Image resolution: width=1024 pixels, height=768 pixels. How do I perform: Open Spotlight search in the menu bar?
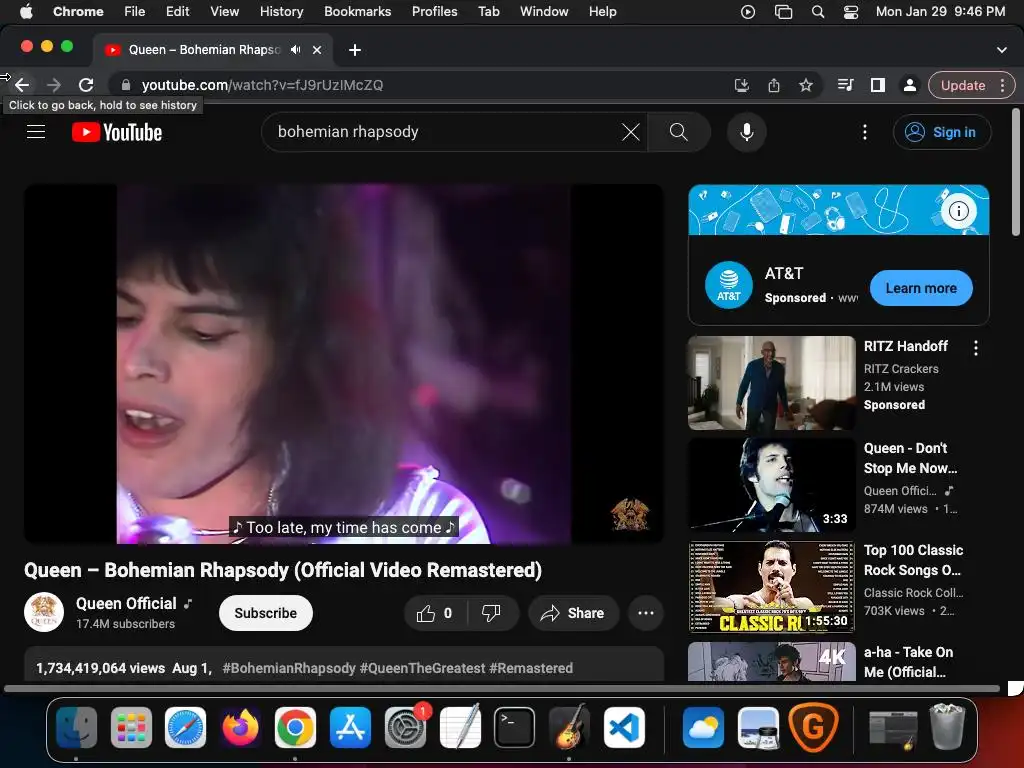(x=817, y=12)
